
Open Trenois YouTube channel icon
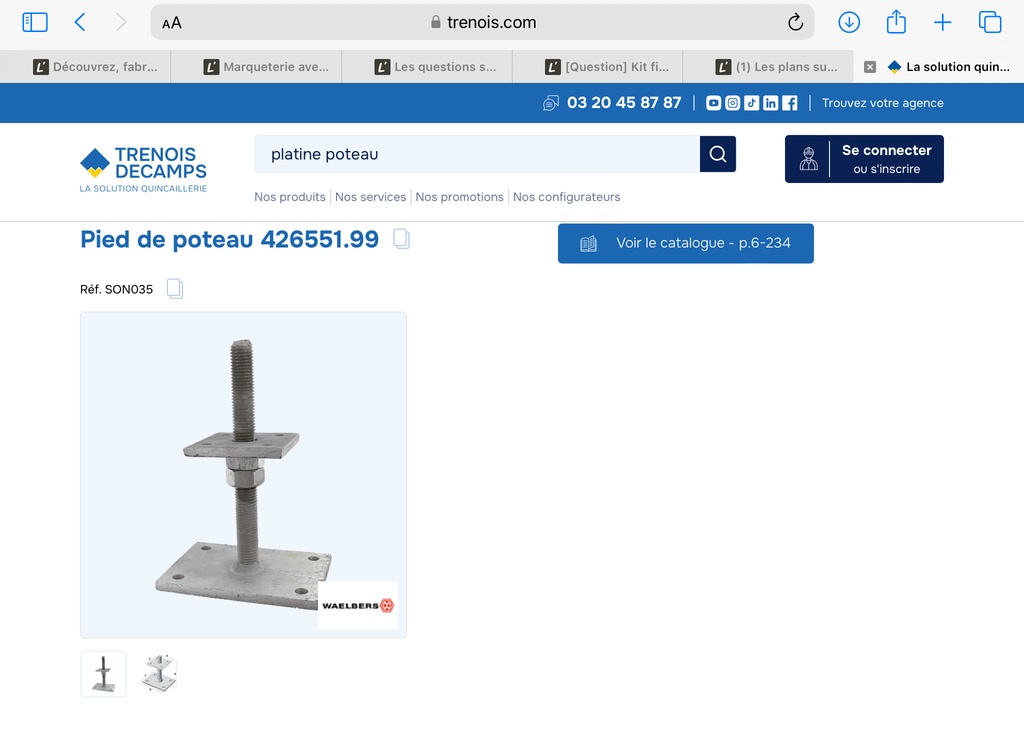[x=714, y=103]
